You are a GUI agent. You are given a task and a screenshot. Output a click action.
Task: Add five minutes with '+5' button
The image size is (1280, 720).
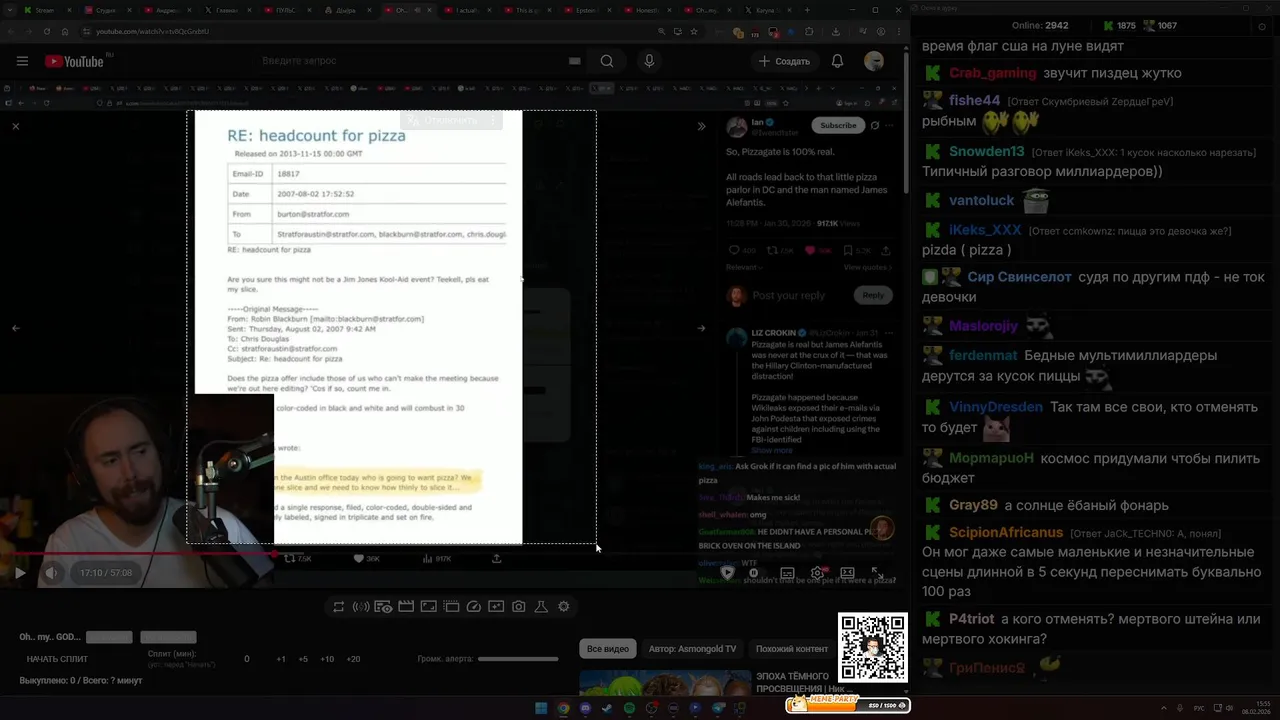pos(303,659)
